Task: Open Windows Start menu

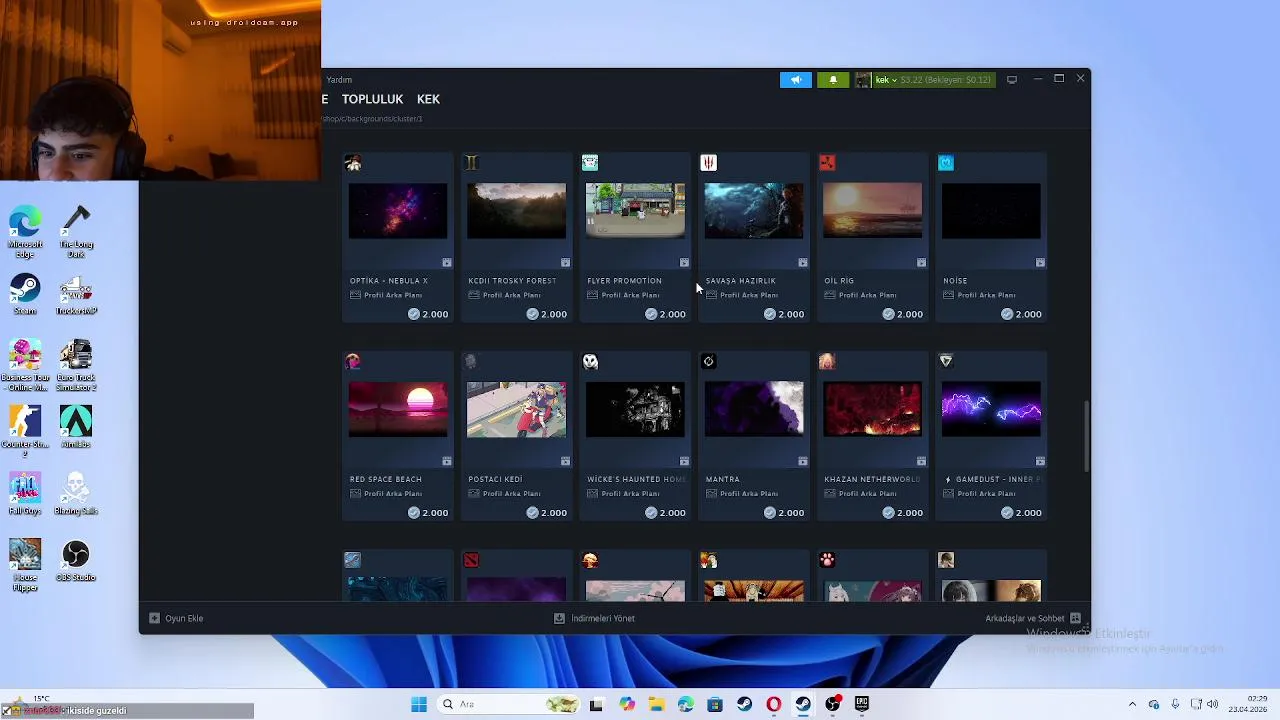Action: click(x=419, y=704)
